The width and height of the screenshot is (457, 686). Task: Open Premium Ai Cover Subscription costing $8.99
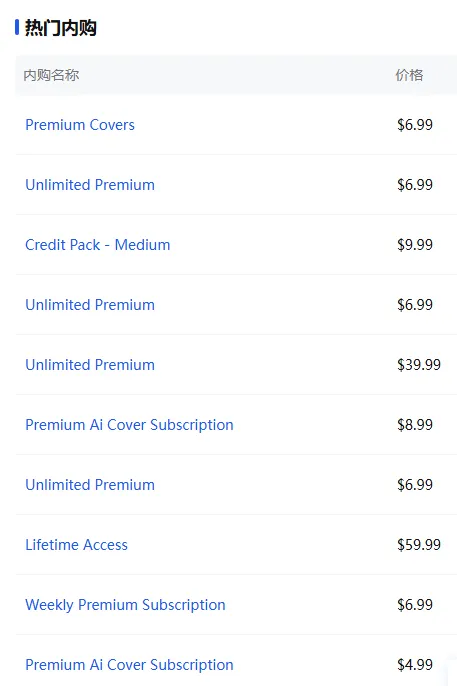pos(129,425)
